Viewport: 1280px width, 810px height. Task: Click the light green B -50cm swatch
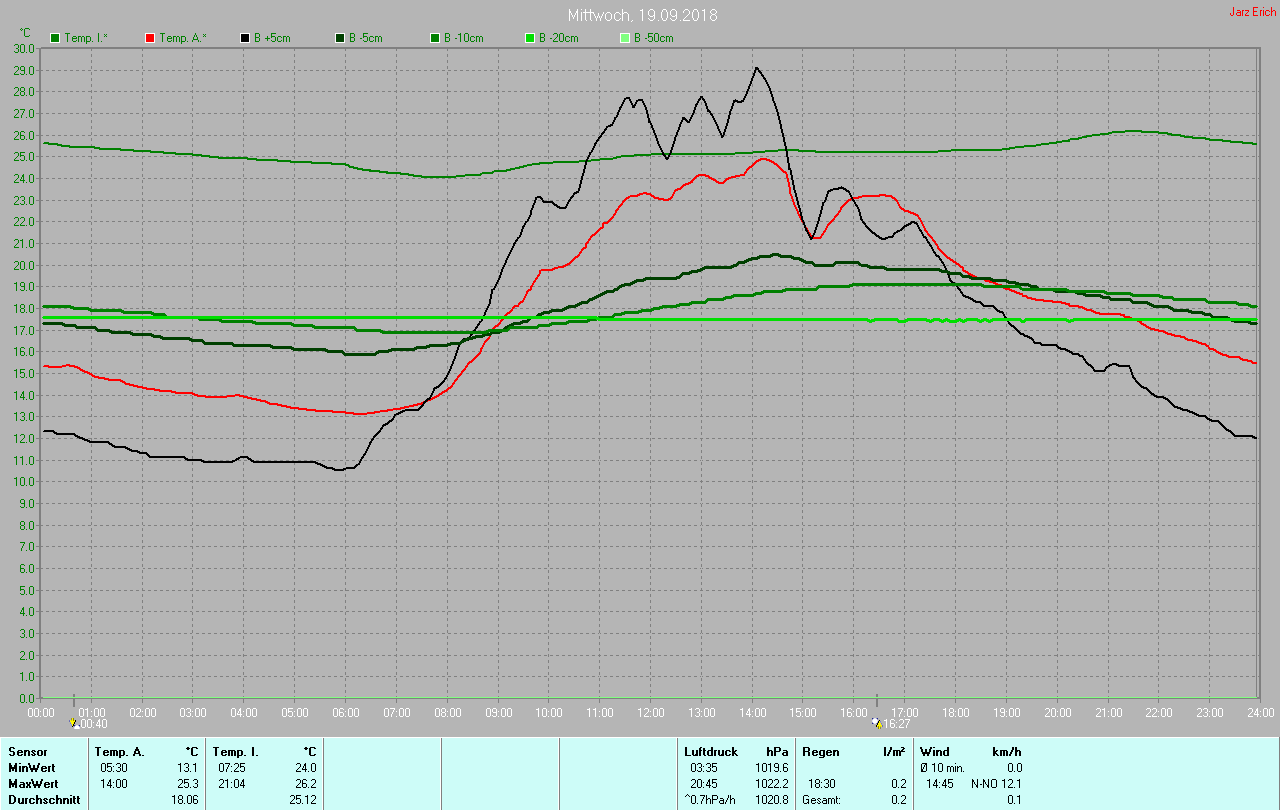625,38
